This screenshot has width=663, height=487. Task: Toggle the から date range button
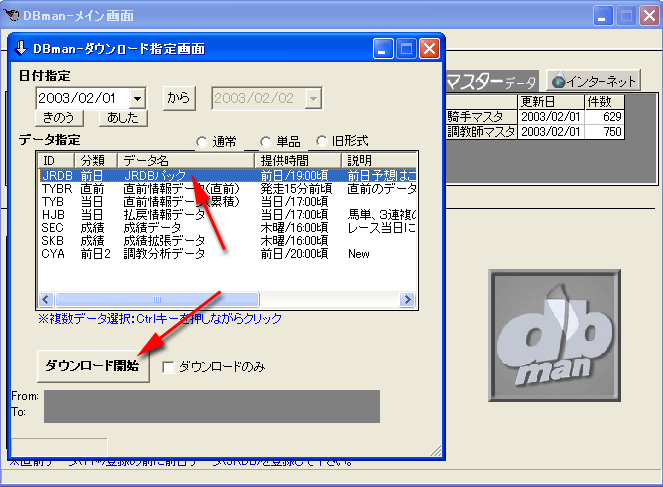(178, 97)
